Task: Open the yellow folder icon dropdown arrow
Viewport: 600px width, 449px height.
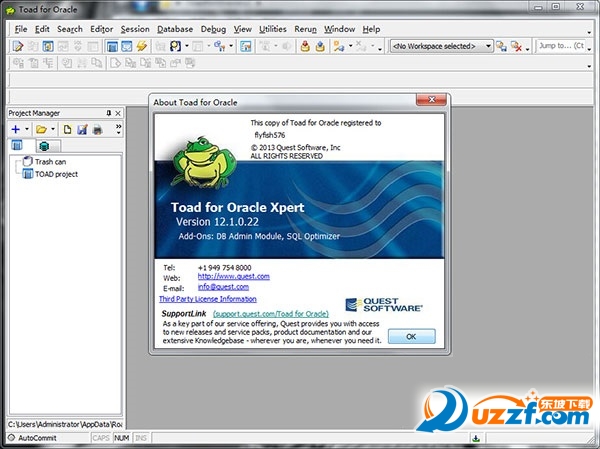Action: click(x=53, y=129)
